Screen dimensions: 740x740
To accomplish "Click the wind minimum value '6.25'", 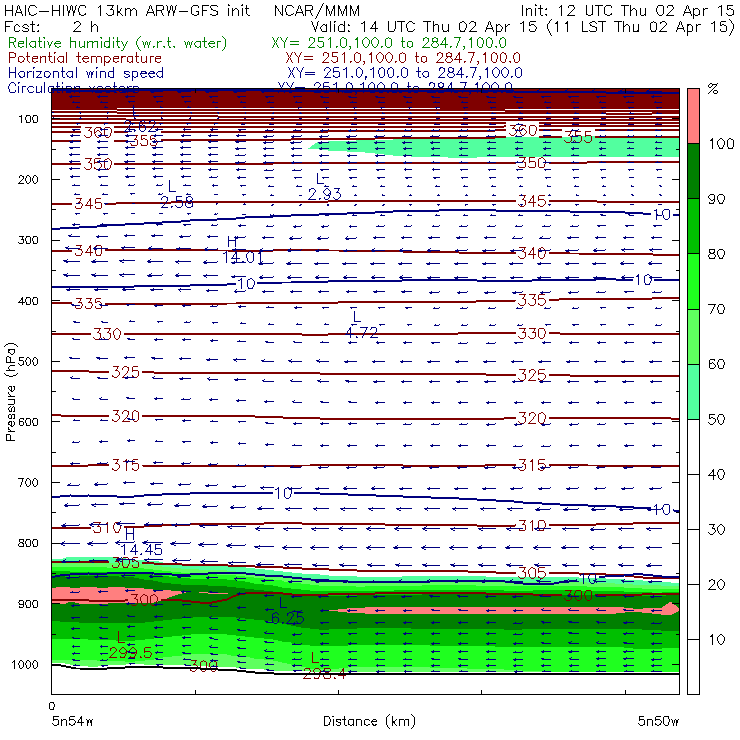I will (x=287, y=618).
